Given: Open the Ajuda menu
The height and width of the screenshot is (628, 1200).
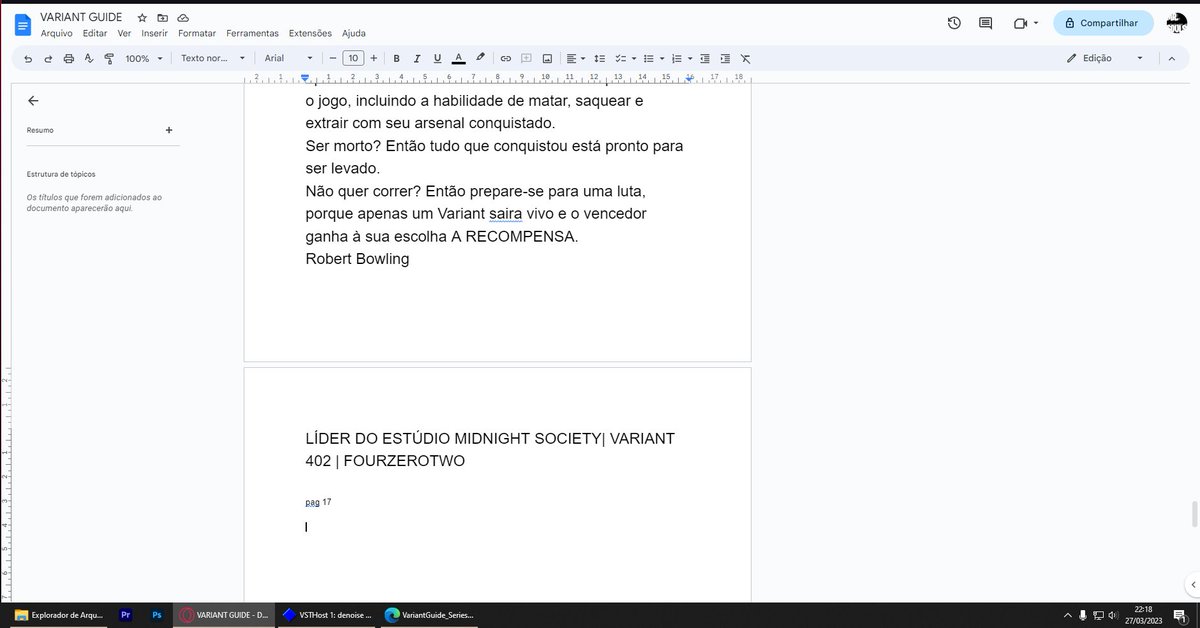Looking at the screenshot, I should pos(354,33).
